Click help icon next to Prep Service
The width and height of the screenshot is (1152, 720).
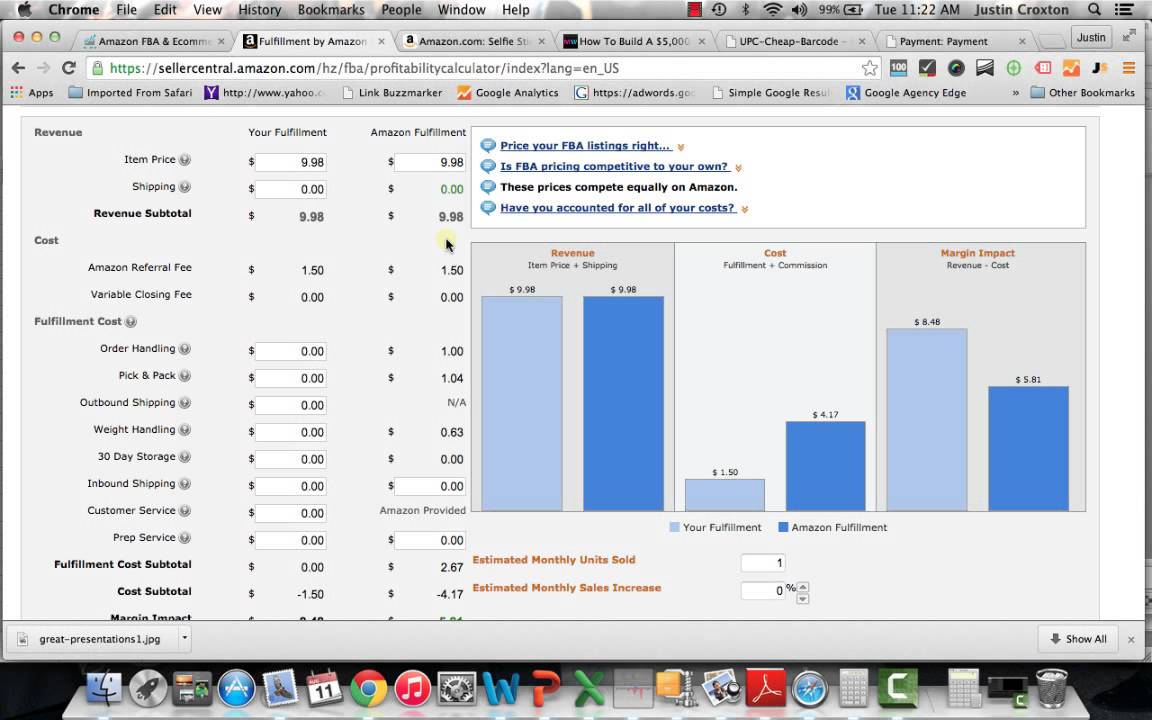click(185, 538)
